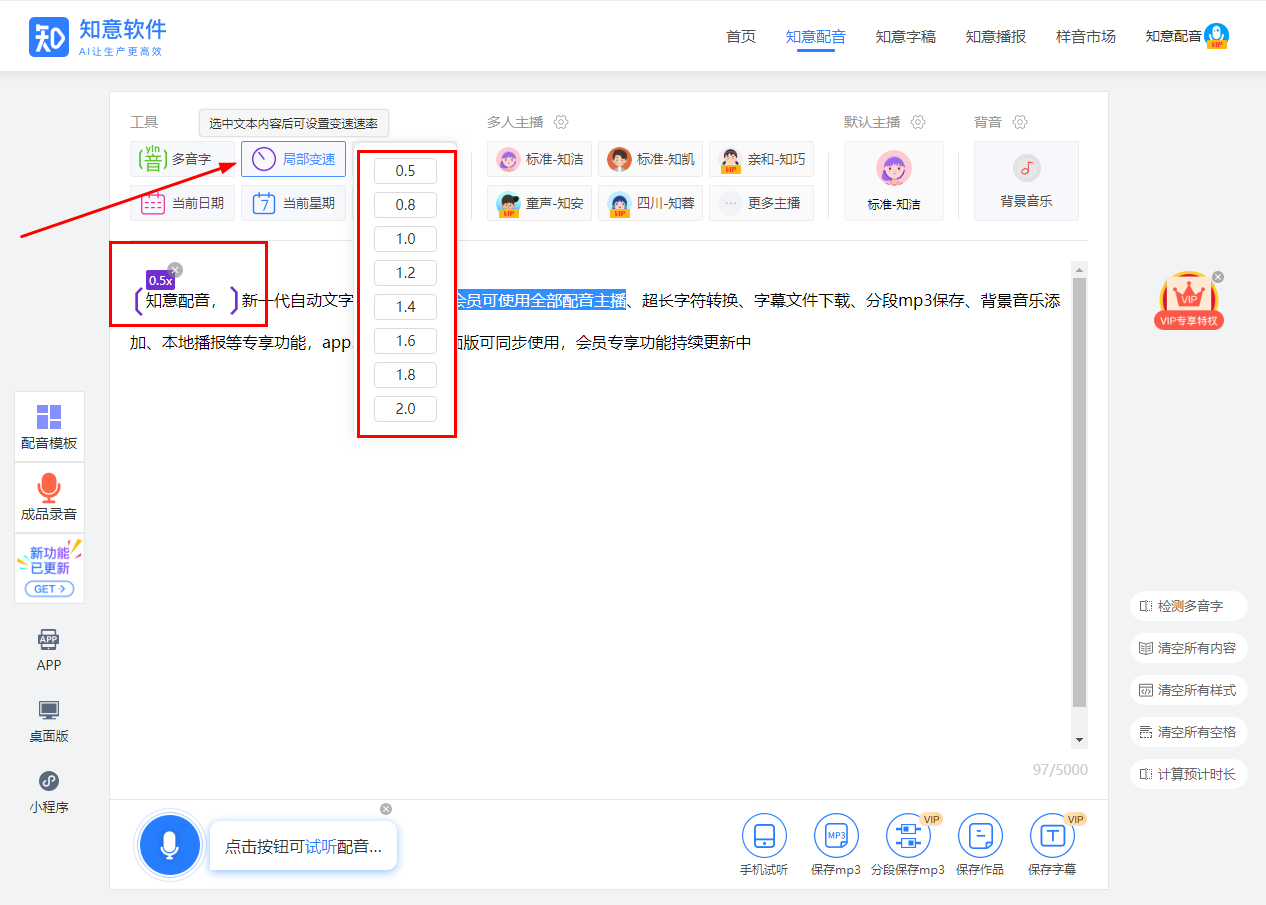
Task: Select 2.0 speed option
Action: point(405,409)
